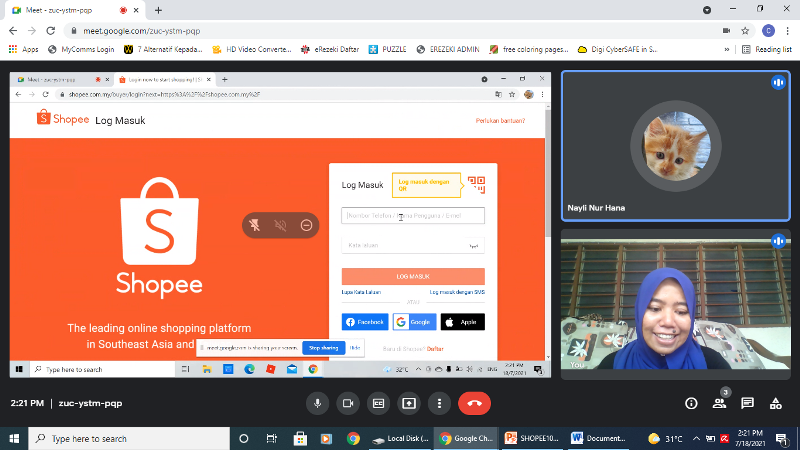The image size is (800, 450).
Task: Click Google login button on Shopee
Action: point(414,322)
